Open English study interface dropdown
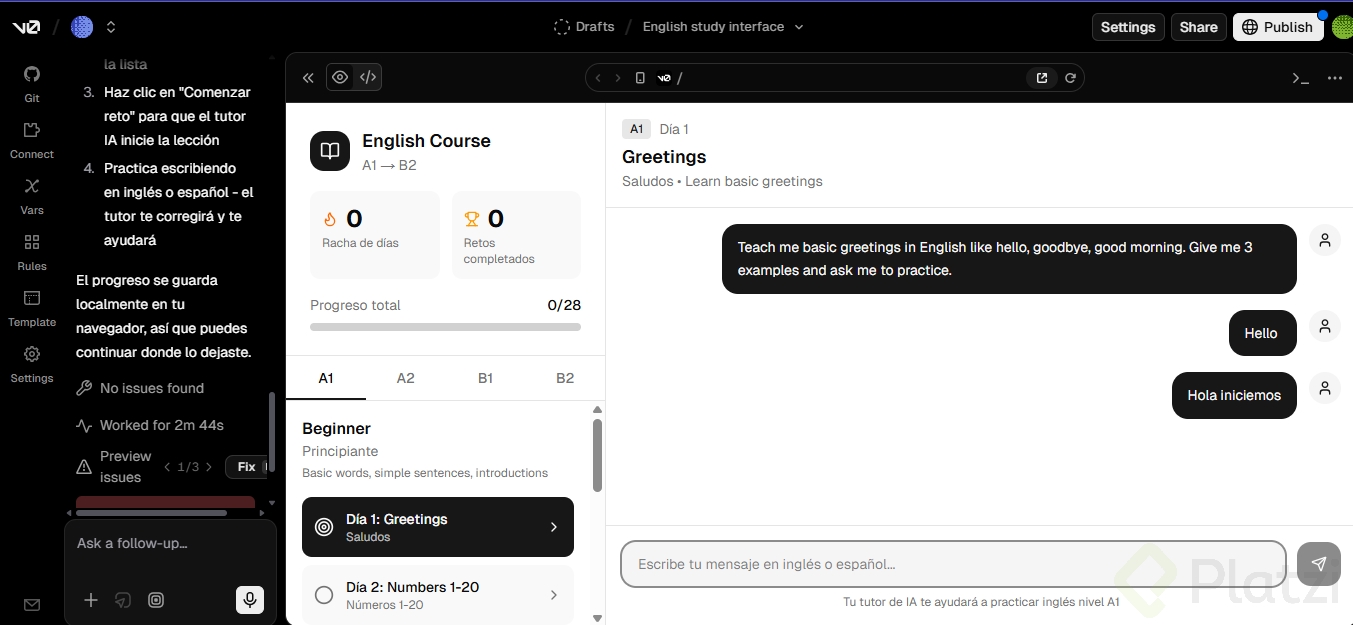The height and width of the screenshot is (625, 1353). click(x=723, y=27)
